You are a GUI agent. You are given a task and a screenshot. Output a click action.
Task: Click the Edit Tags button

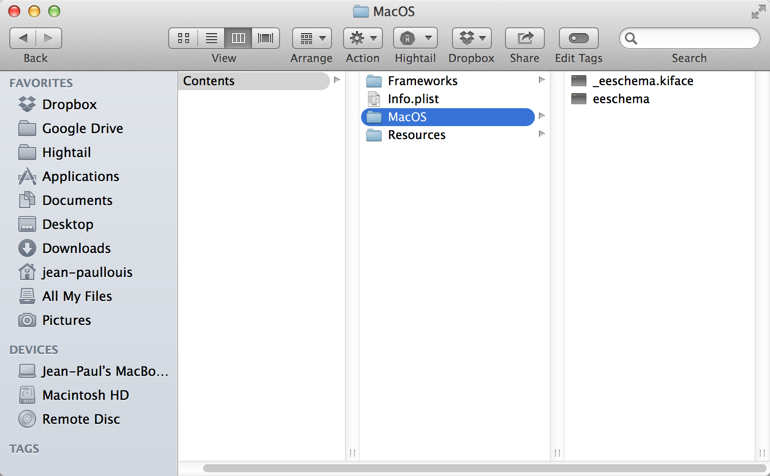pyautogui.click(x=578, y=38)
